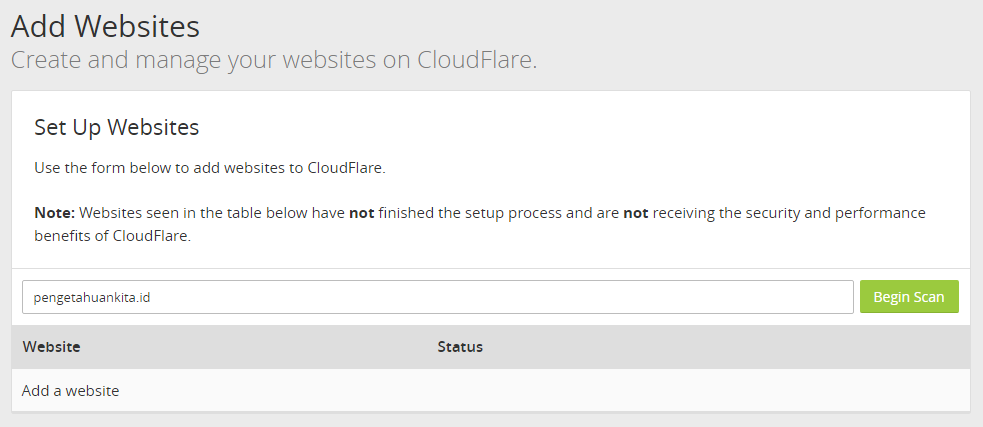Click the 'Use the form below' instruction text

[209, 168]
